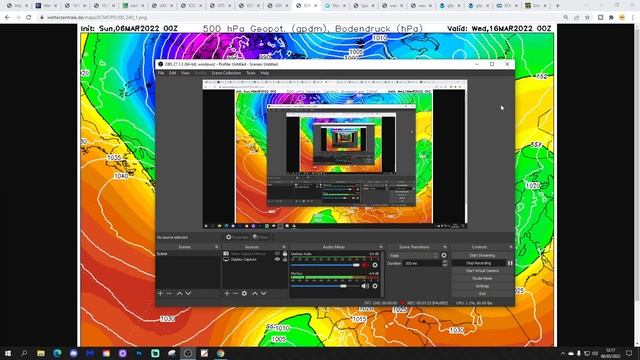Move scene down in Scenes panel
Screen dimensions: 640x360
tap(188, 293)
